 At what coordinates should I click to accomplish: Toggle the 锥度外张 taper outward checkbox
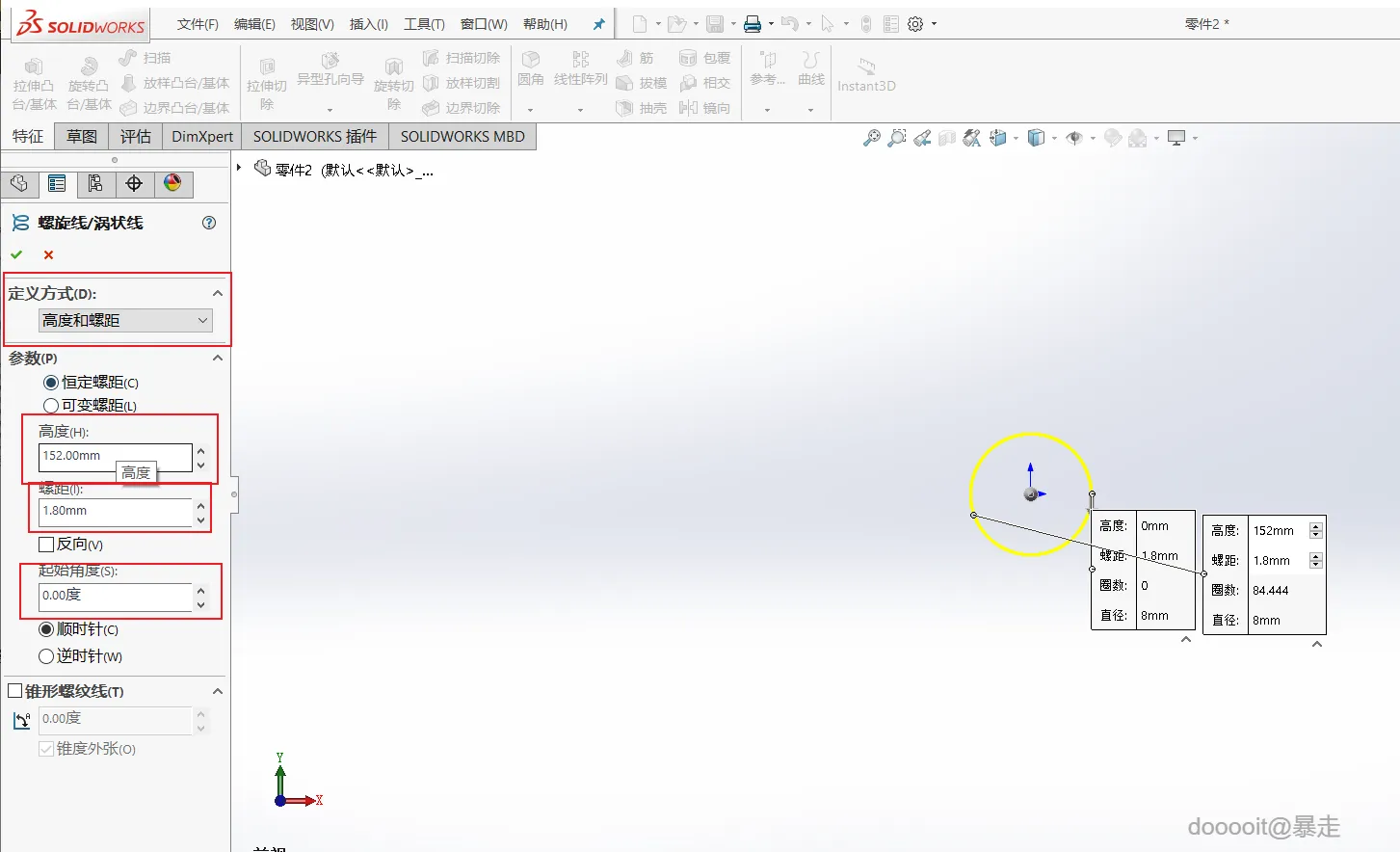tap(46, 749)
